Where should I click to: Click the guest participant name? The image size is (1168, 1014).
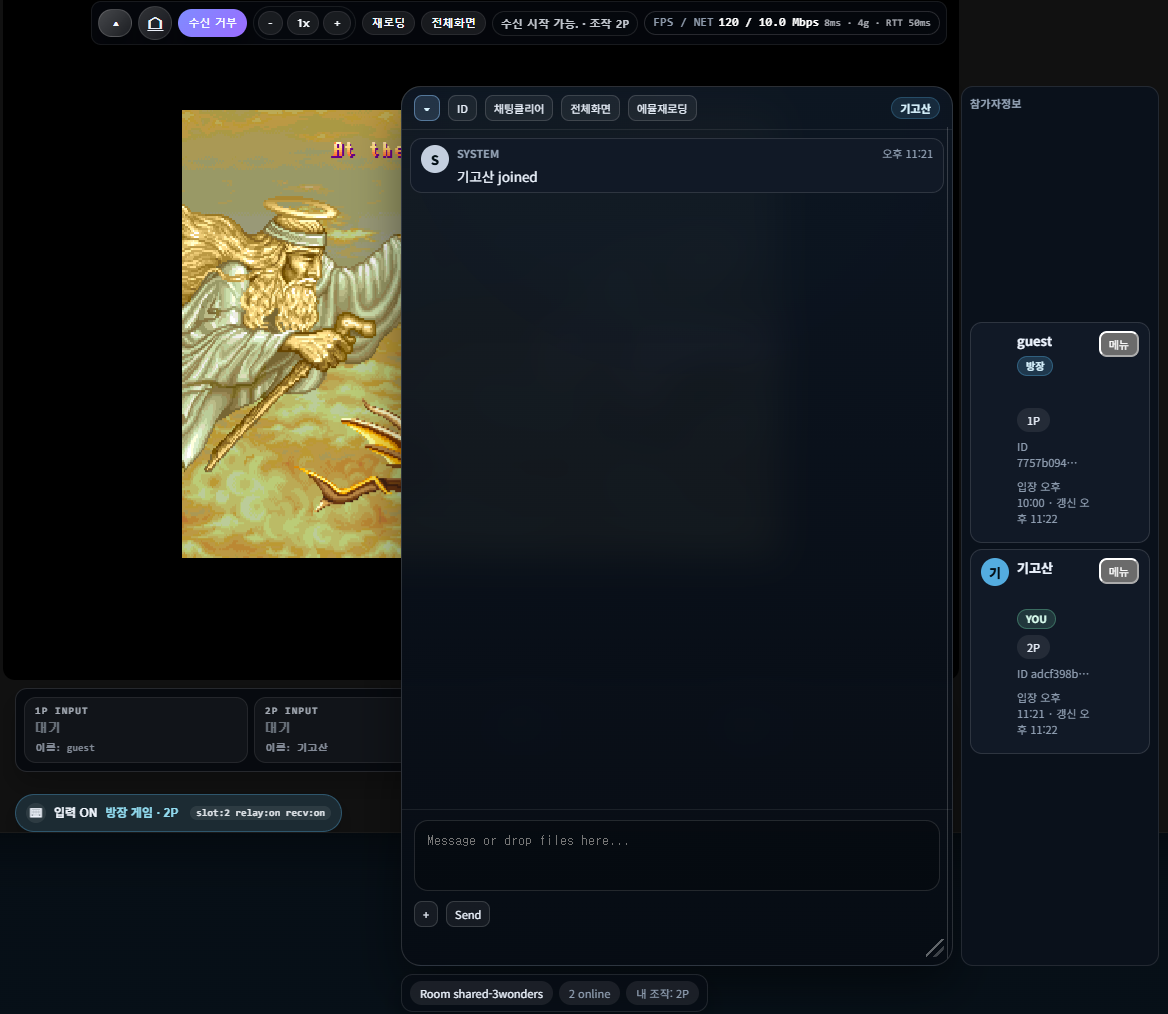[x=1034, y=341]
